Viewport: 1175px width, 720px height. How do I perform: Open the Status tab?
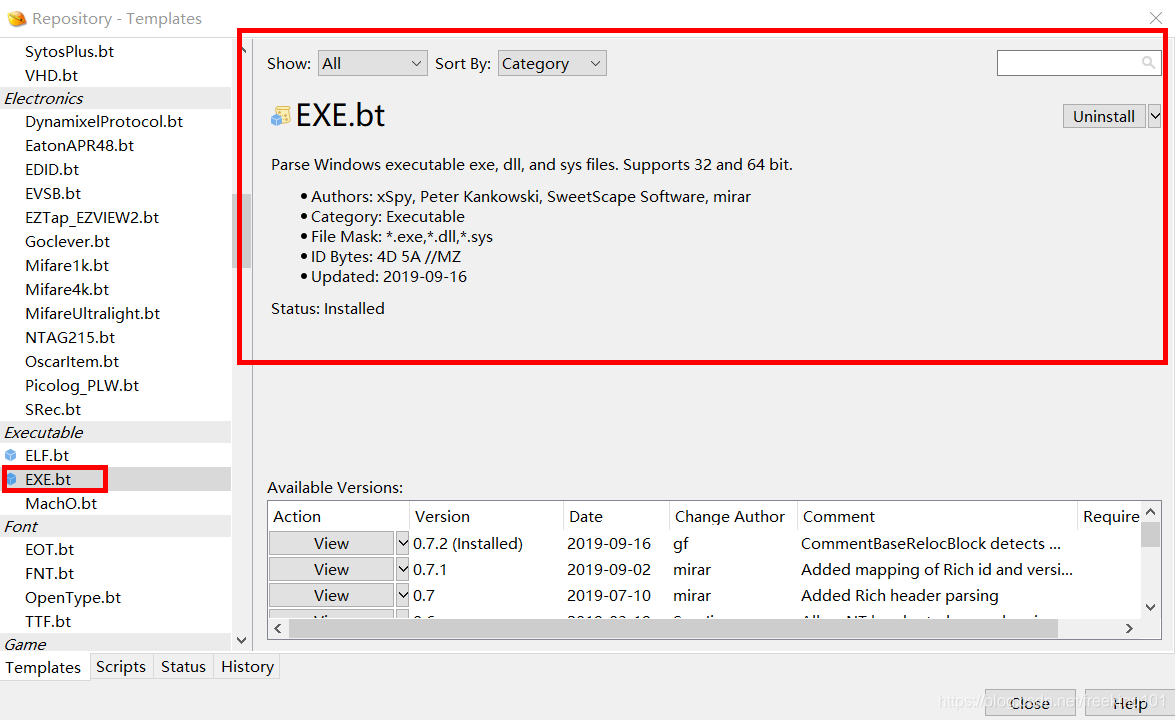point(184,666)
